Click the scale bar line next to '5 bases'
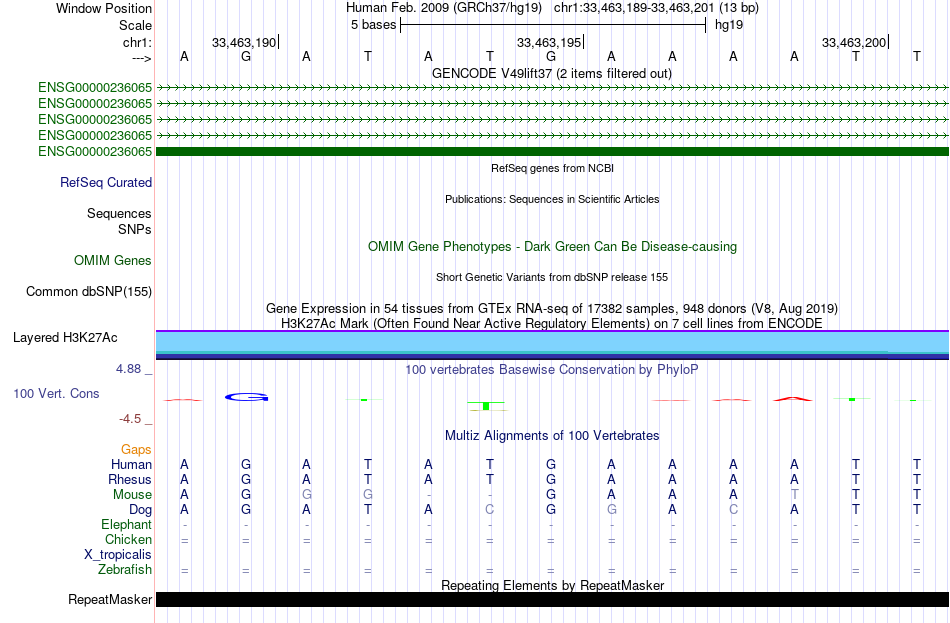The width and height of the screenshot is (950, 623). 553,25
